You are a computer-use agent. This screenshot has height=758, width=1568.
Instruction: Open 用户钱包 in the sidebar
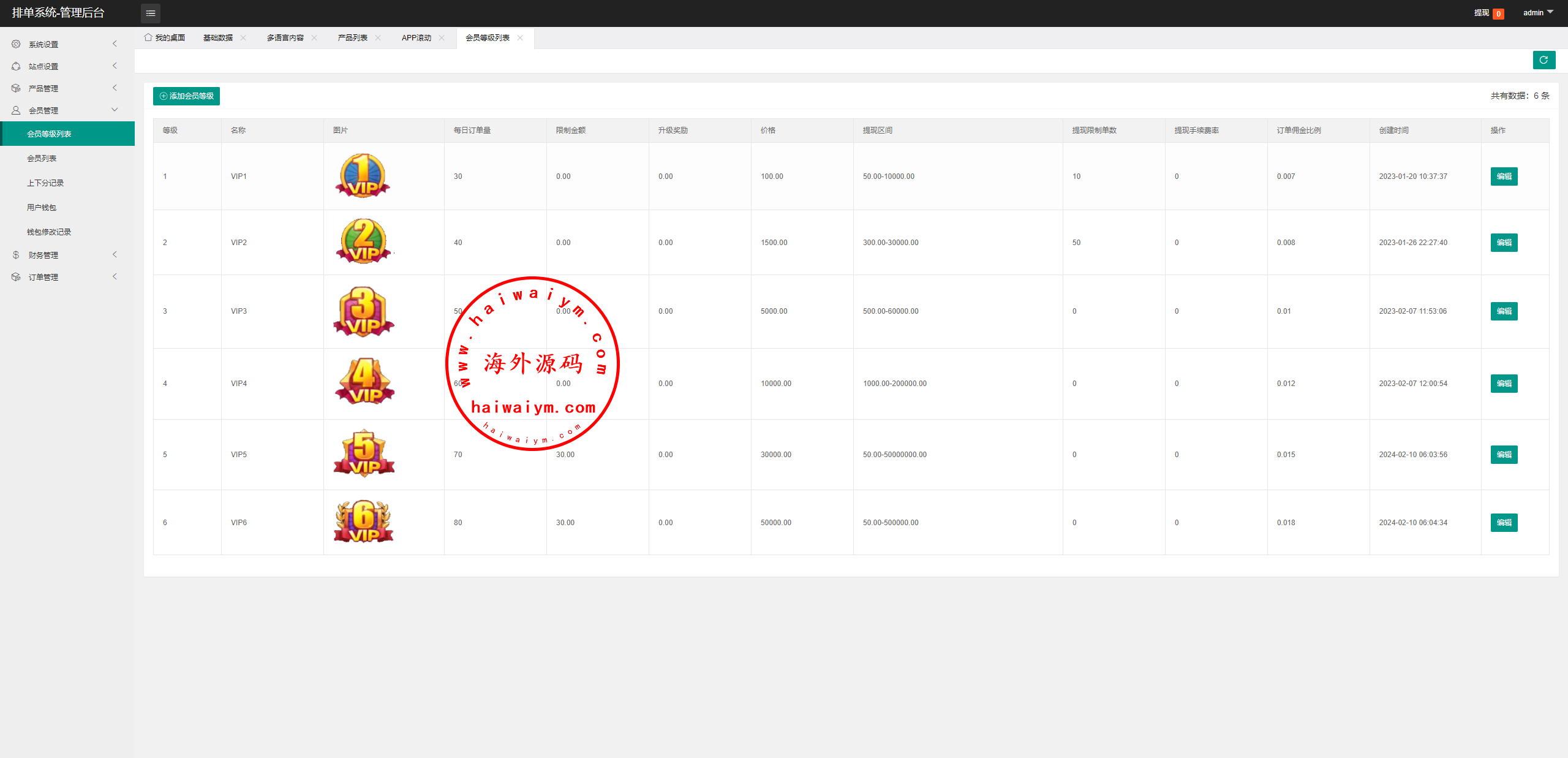point(42,208)
